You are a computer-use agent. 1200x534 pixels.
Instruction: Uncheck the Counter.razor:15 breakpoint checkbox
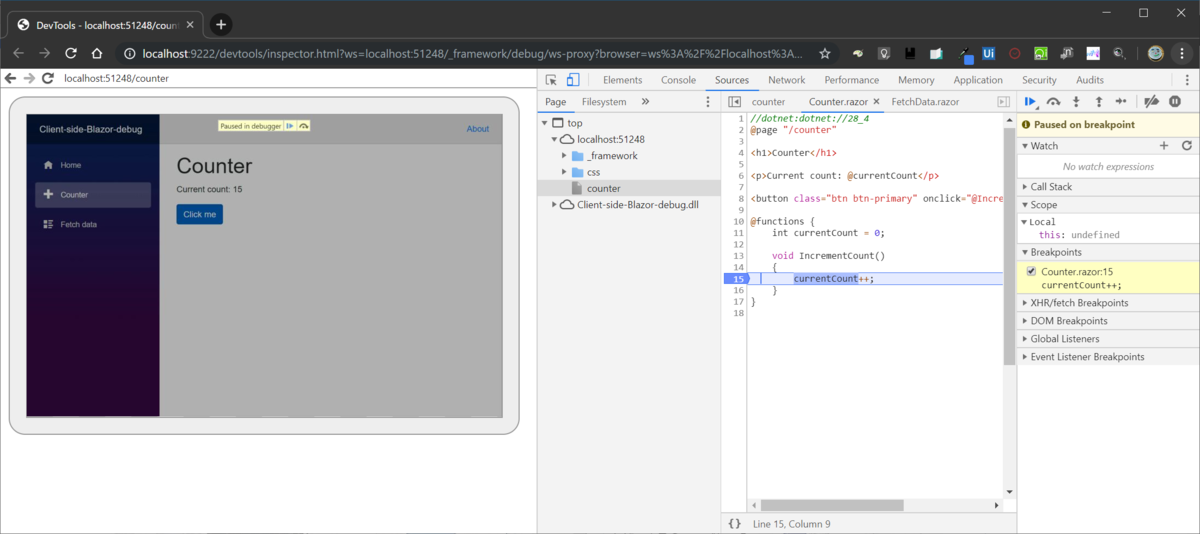[1032, 272]
